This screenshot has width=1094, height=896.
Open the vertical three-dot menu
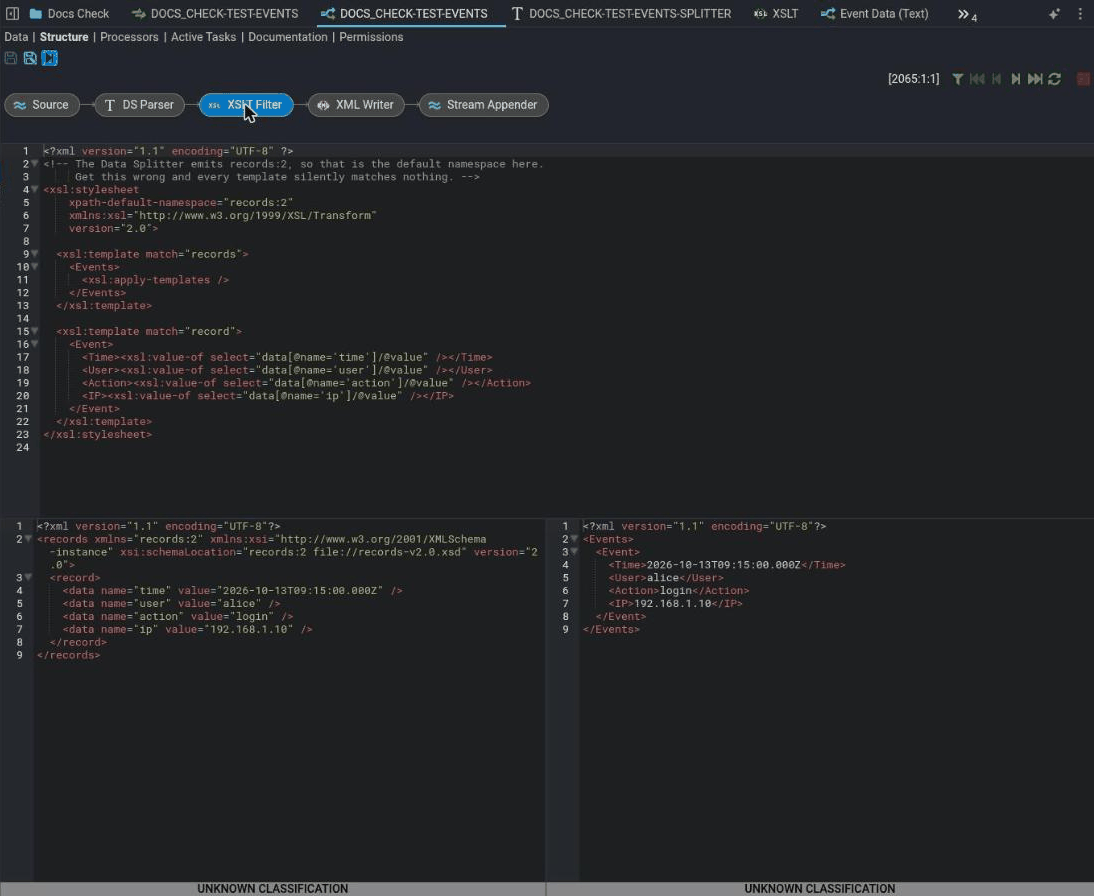[1080, 13]
